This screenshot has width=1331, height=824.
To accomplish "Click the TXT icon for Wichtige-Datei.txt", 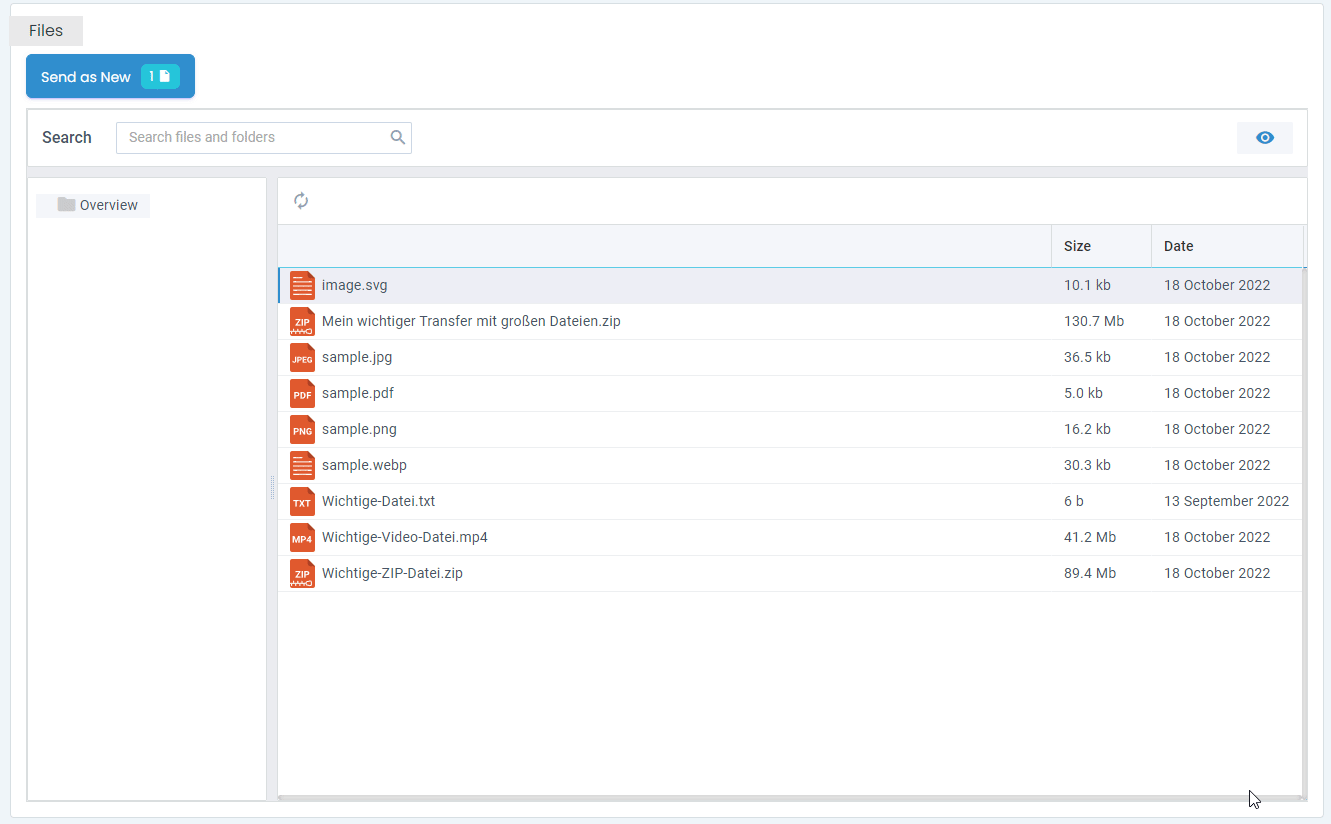I will pyautogui.click(x=302, y=501).
